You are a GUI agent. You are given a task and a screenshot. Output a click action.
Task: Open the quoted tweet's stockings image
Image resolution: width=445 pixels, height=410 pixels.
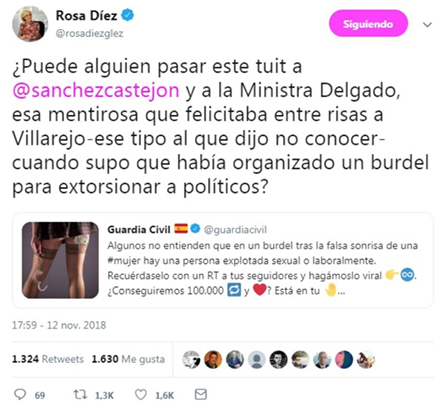click(60, 260)
